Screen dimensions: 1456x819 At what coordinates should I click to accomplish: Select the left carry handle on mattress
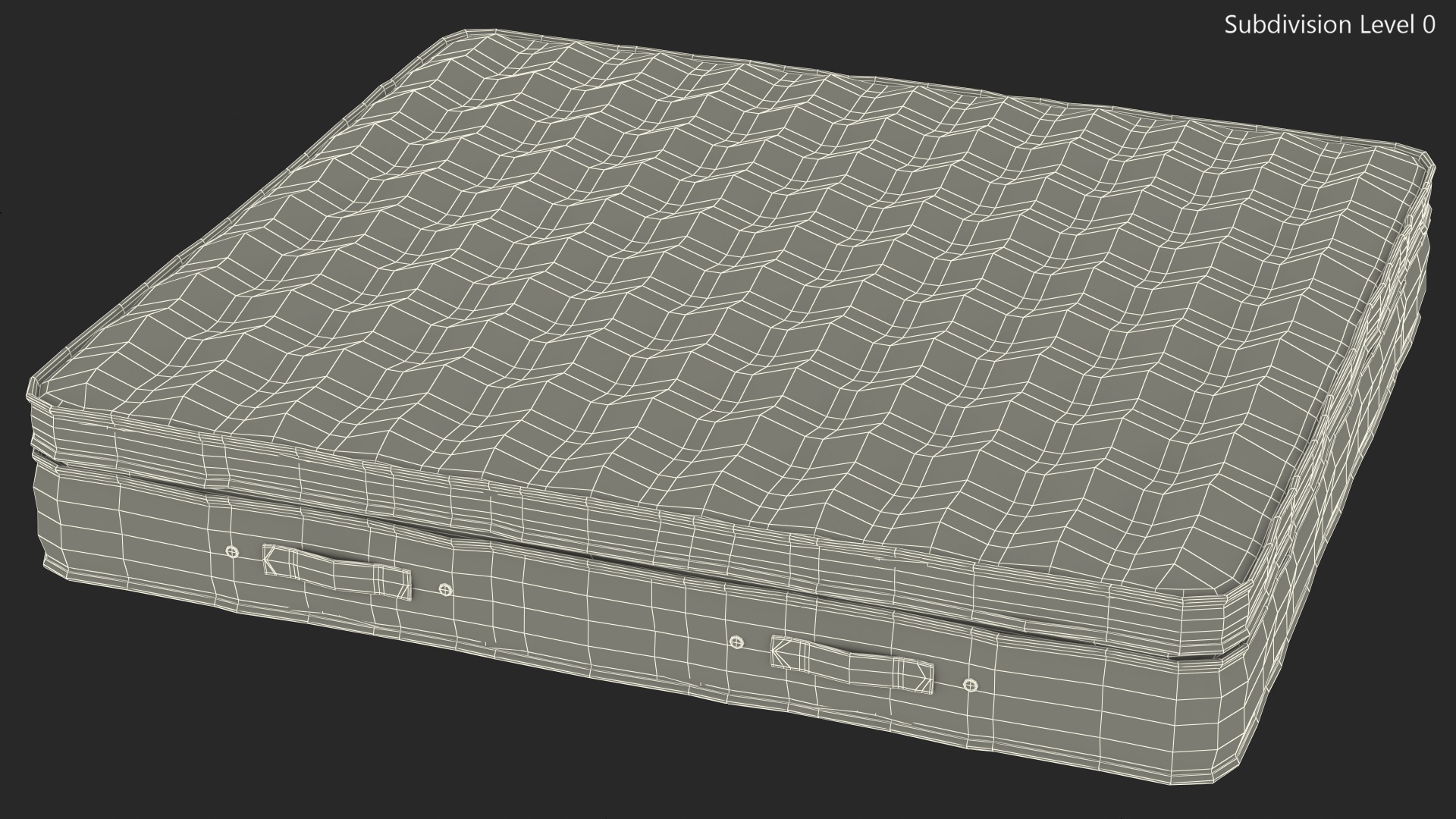(x=337, y=570)
